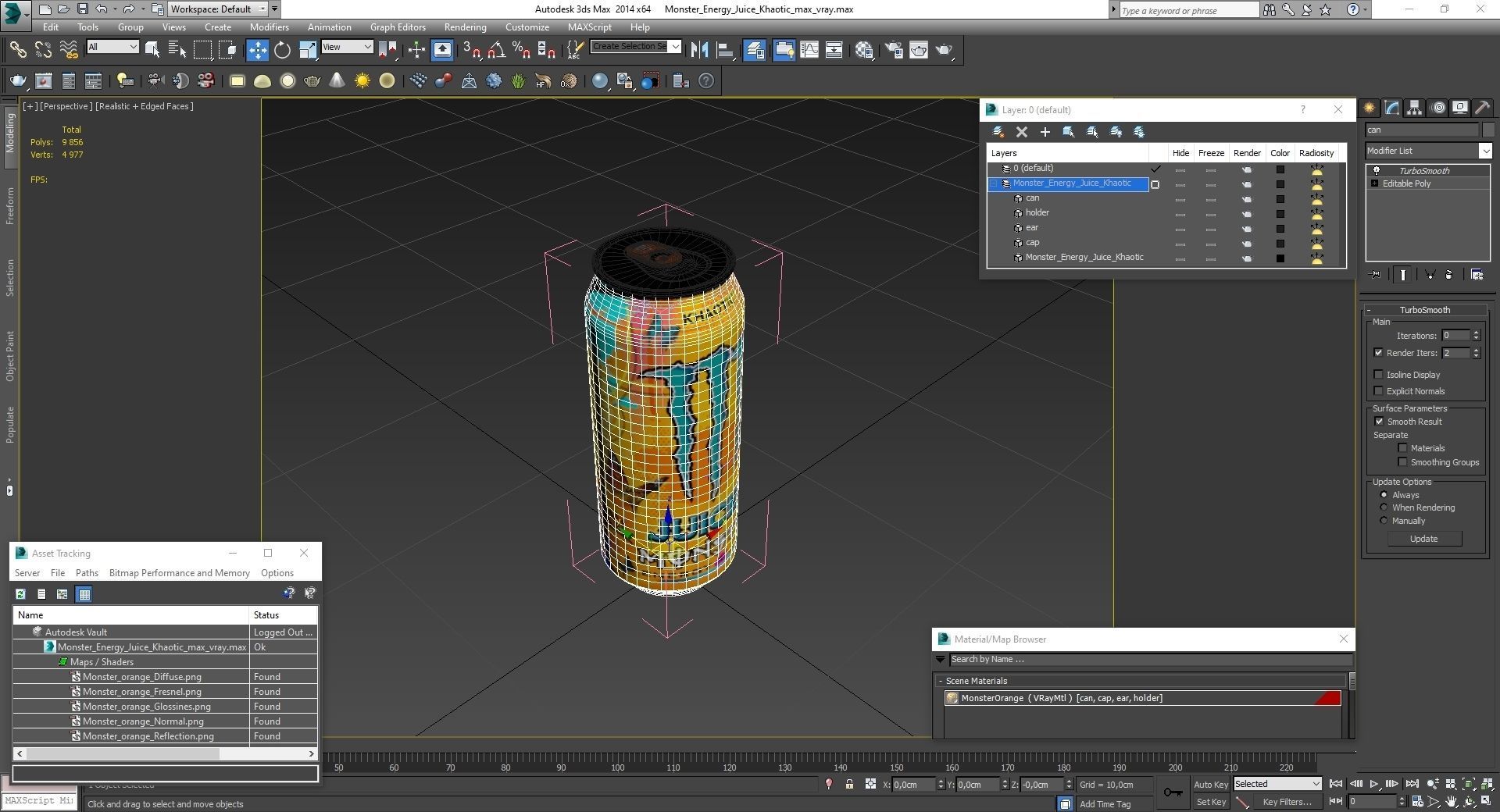Open the Selected key mode dropdown
The height and width of the screenshot is (812, 1500).
(1277, 784)
